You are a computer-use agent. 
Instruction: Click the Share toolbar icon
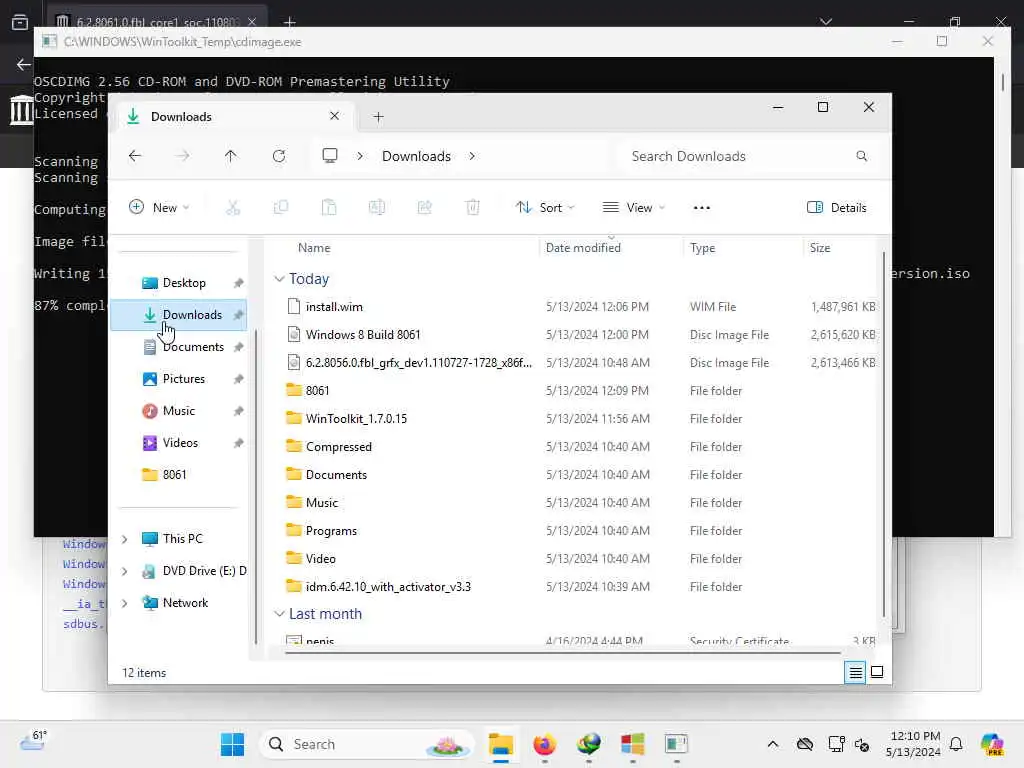(x=424, y=208)
